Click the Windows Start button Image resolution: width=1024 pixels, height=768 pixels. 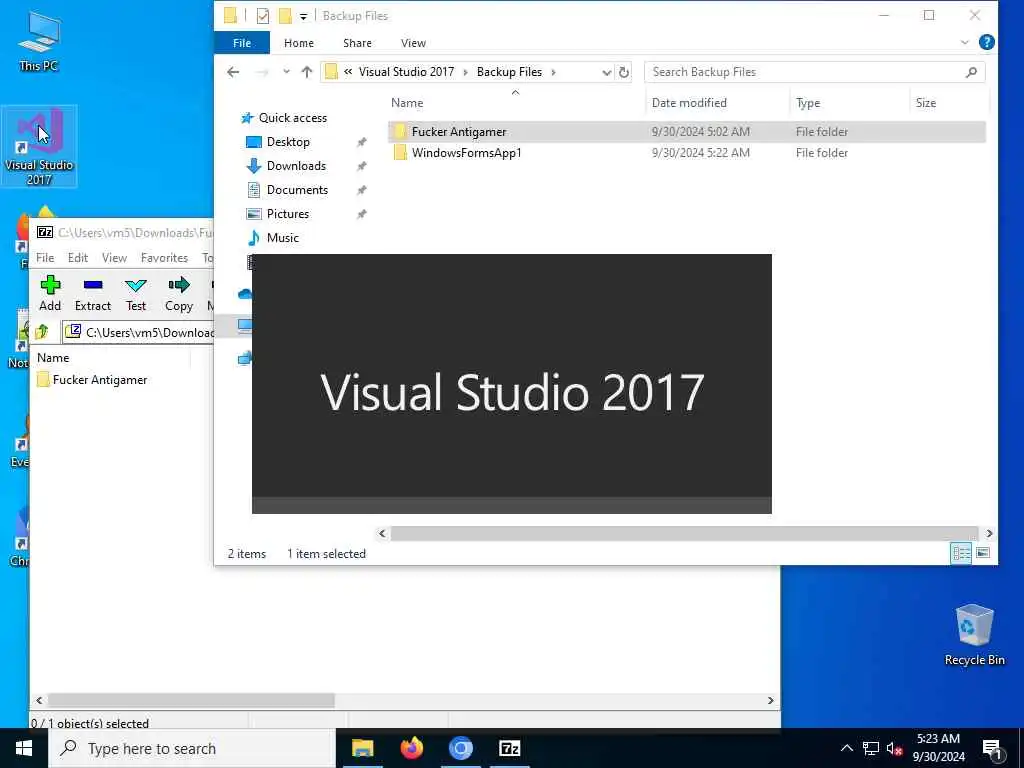pos(24,748)
